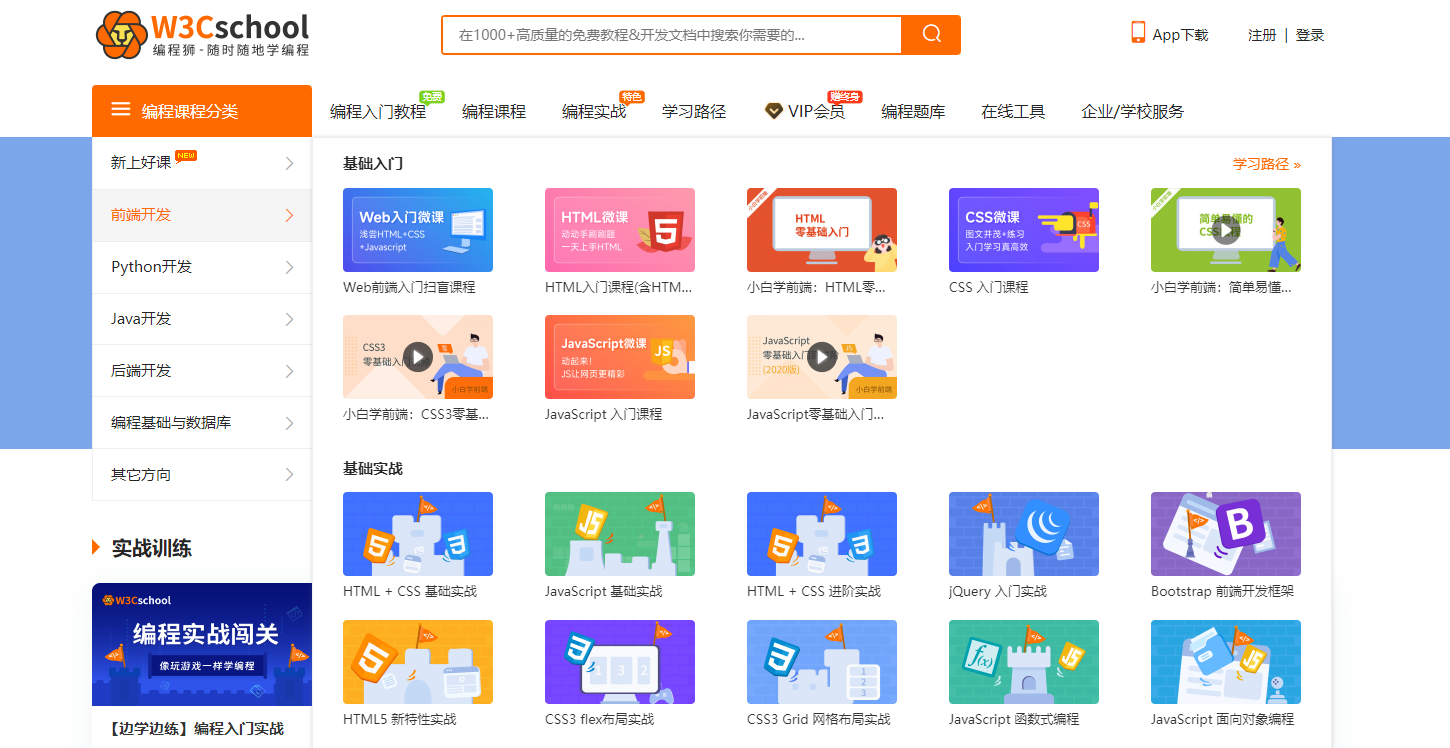Click the 小白学前端：HTML零... title
The image size is (1450, 748).
(817, 287)
